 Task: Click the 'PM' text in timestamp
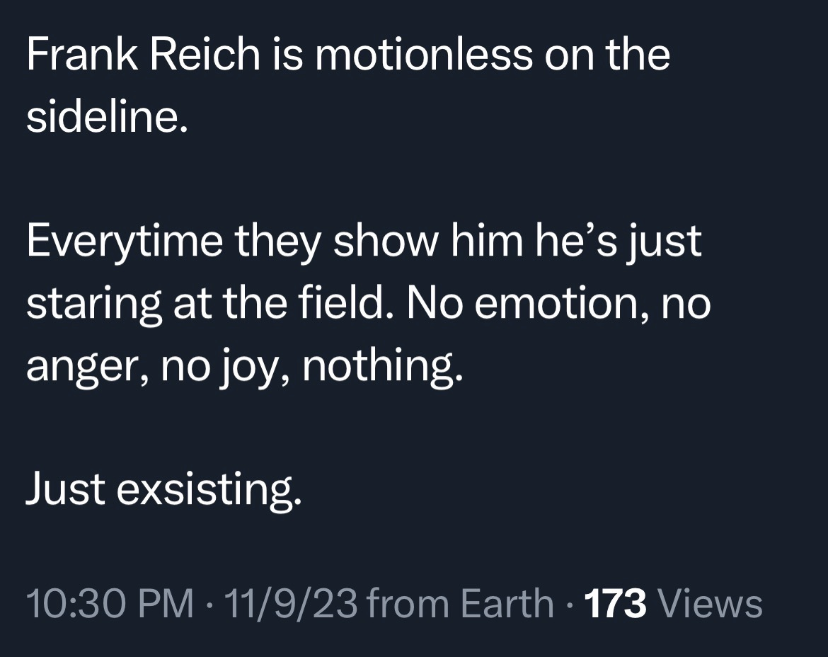(x=165, y=603)
